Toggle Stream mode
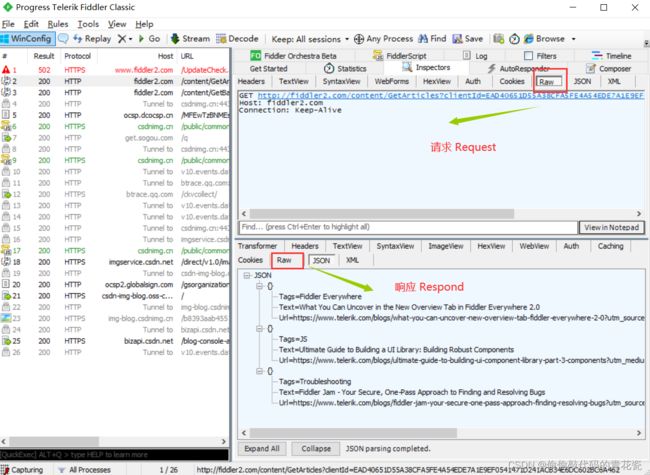Image resolution: width=650 pixels, height=475 pixels. pos(190,39)
